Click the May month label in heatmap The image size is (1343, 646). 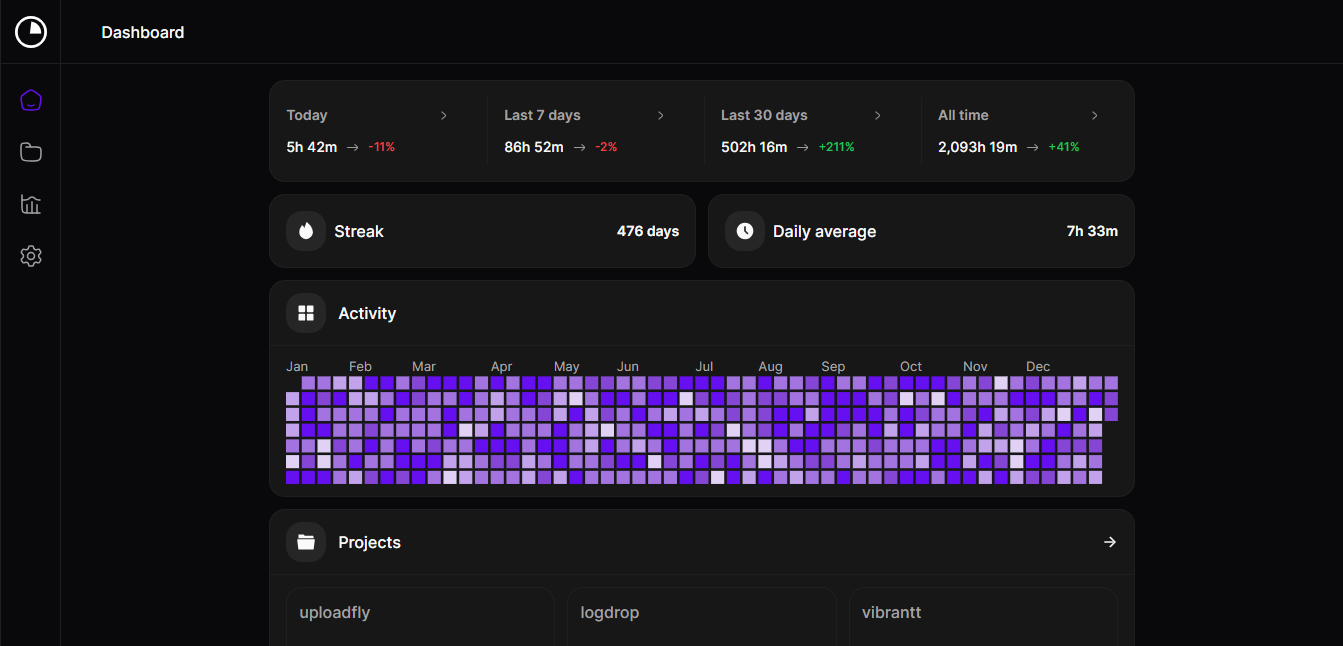(x=567, y=366)
